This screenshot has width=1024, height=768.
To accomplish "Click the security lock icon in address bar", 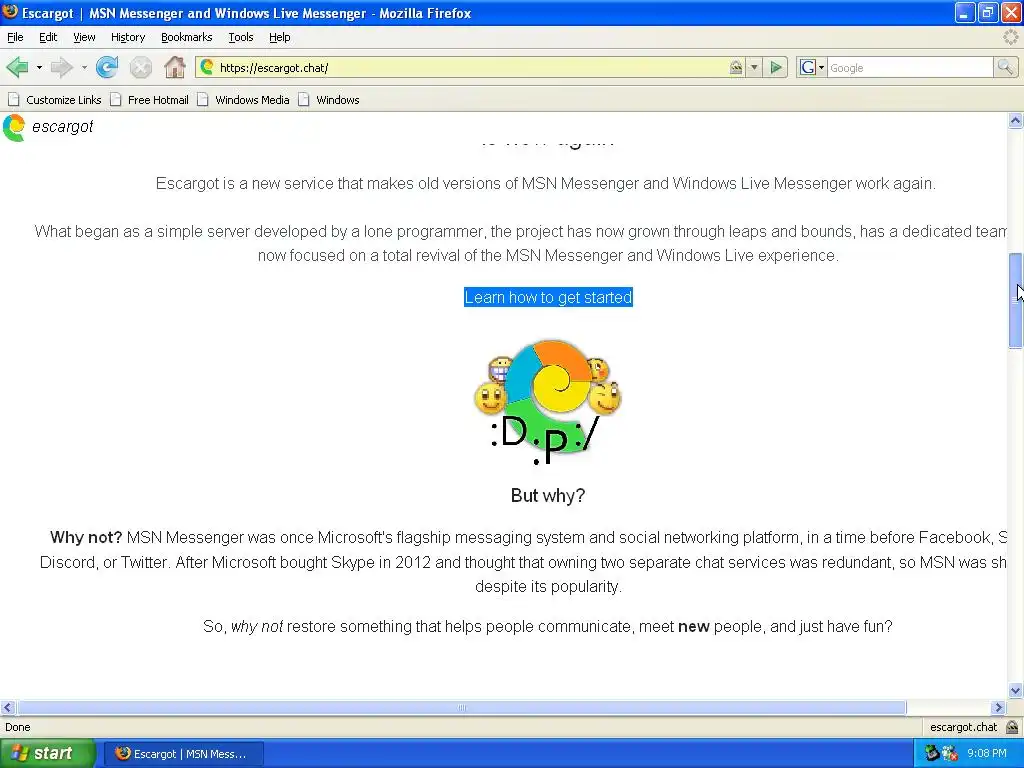I will click(x=736, y=67).
